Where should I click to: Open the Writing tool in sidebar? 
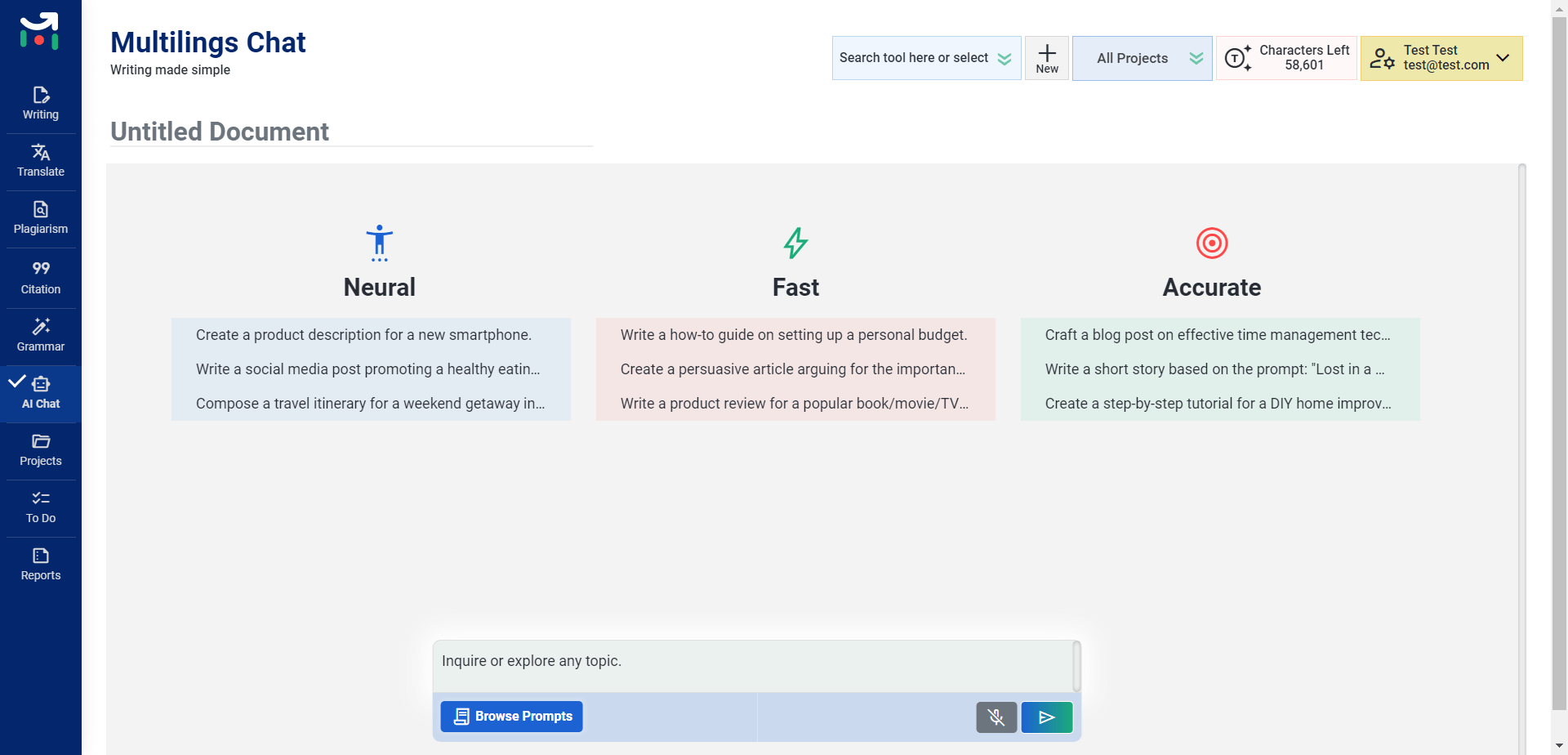(x=40, y=104)
